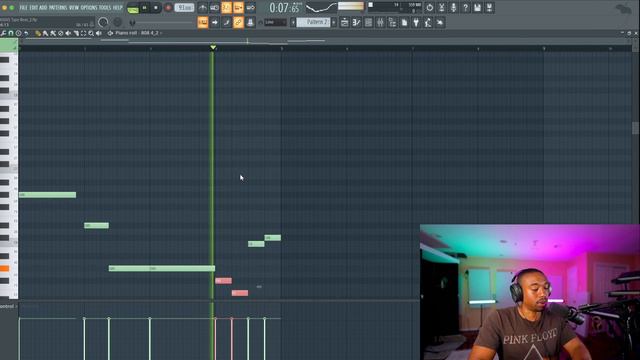The image size is (640, 360).
Task: Toggle loop recording button
Action: tap(251, 8)
